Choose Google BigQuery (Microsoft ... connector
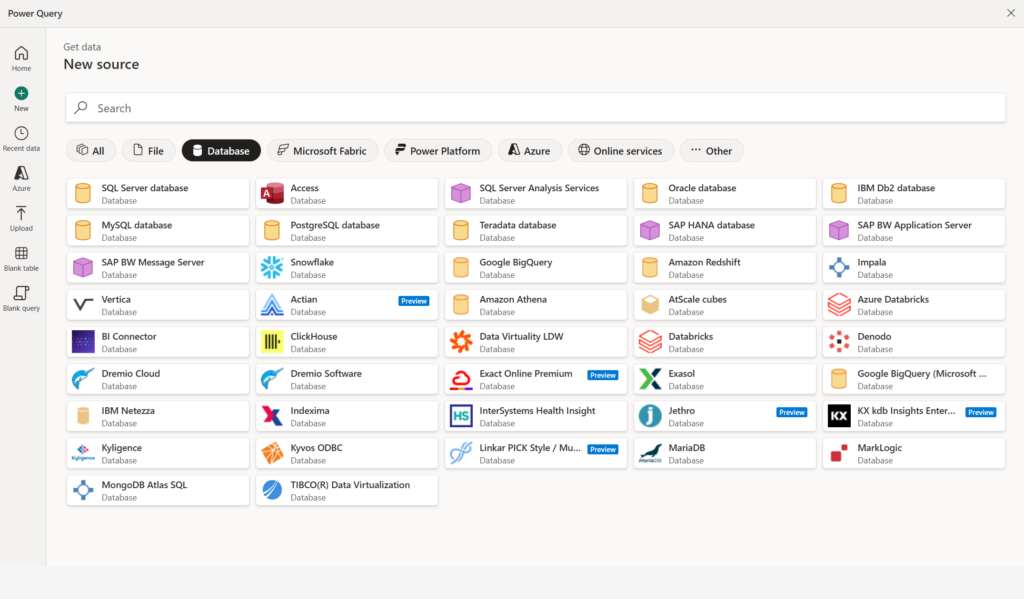The width and height of the screenshot is (1024, 599). click(914, 379)
